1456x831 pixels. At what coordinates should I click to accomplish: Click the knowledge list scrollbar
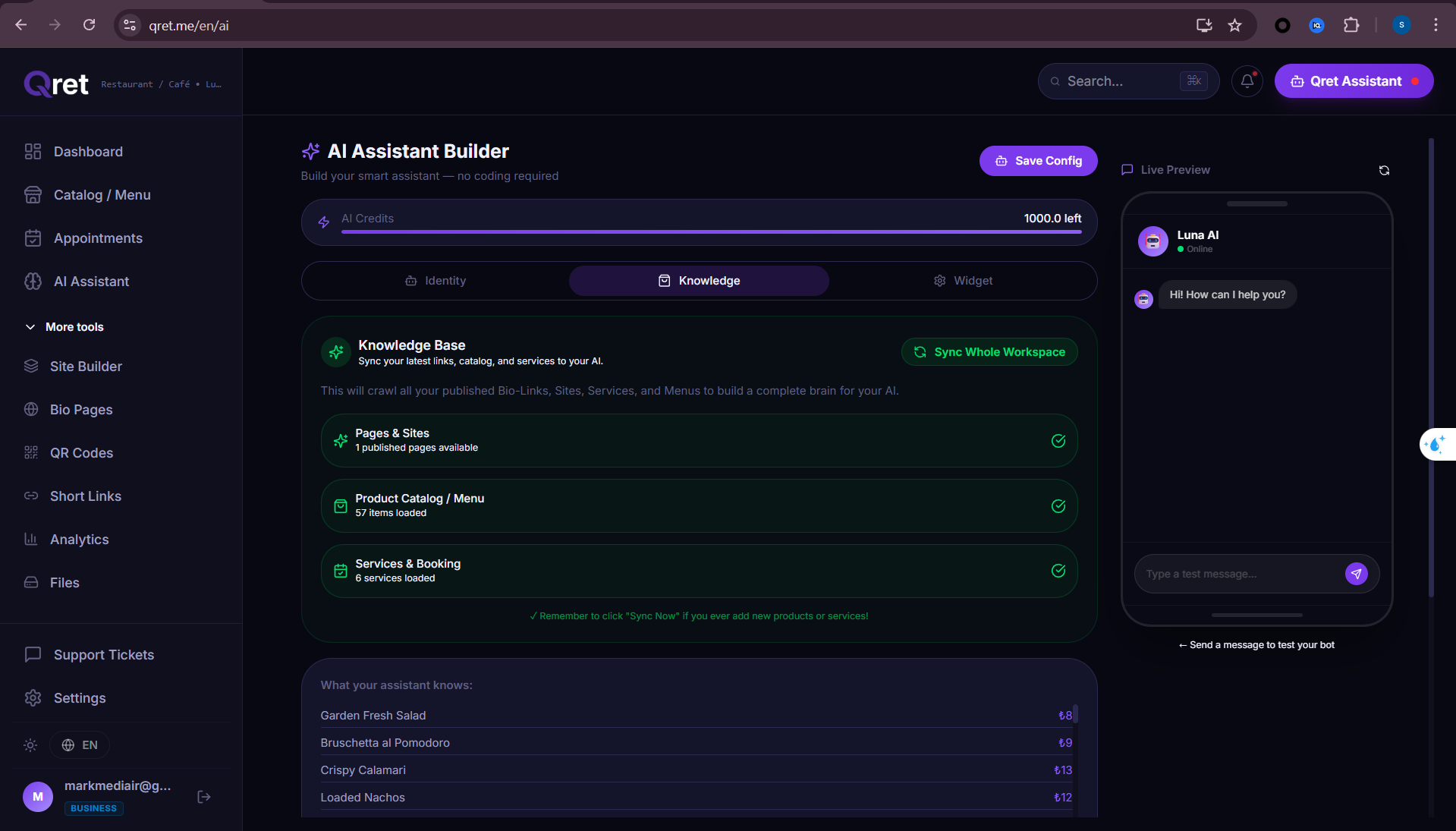click(x=1076, y=713)
